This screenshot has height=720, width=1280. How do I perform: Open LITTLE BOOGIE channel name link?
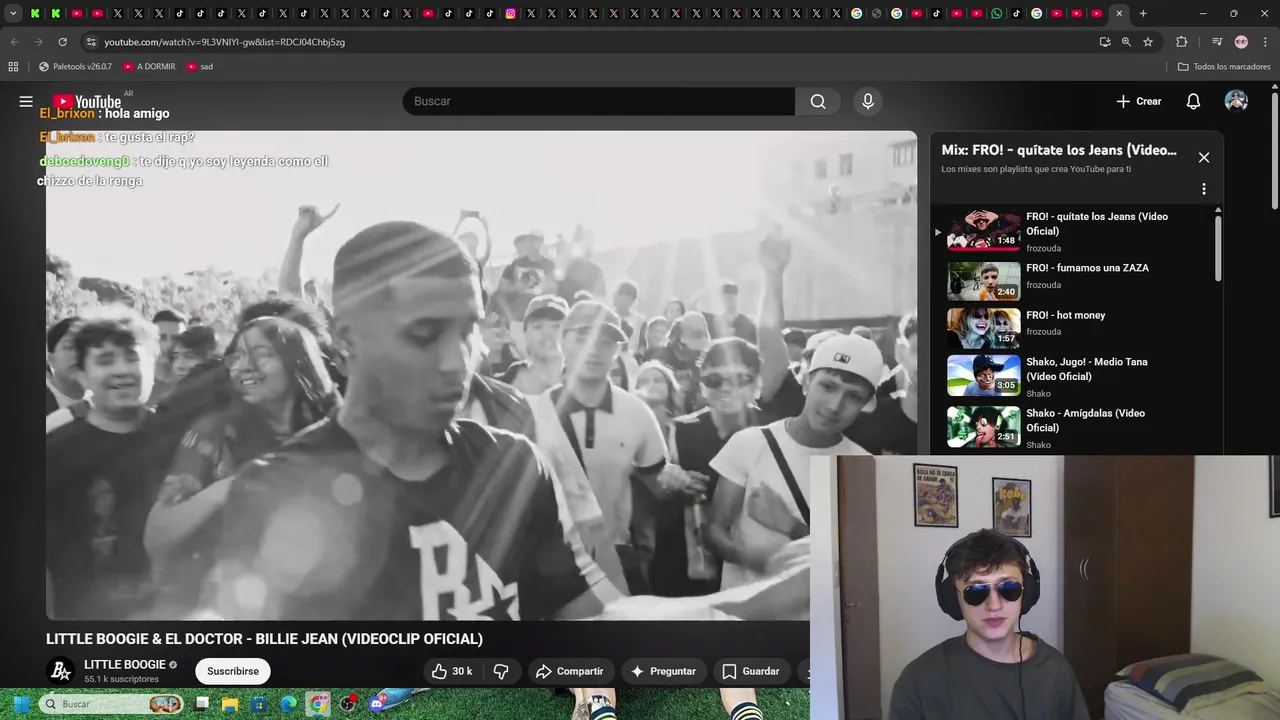pyautogui.click(x=124, y=664)
